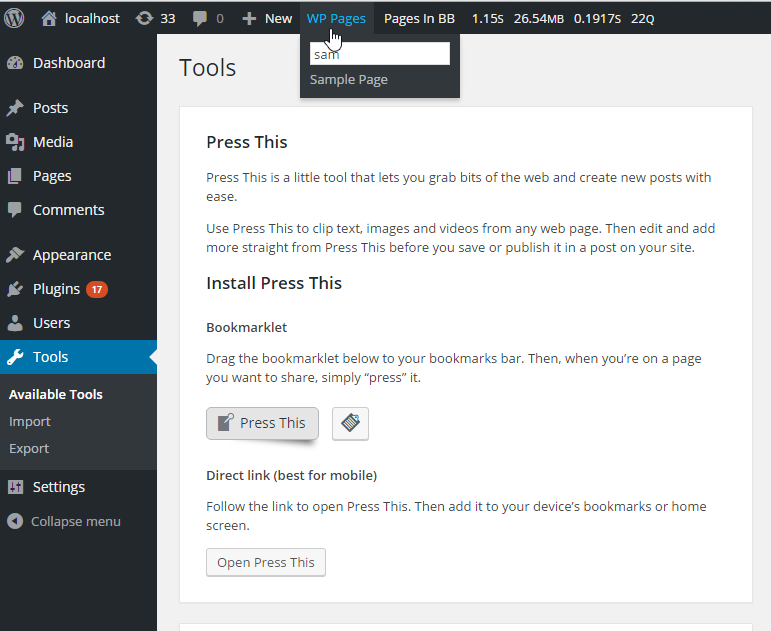Click the Bookmarklet subheading
This screenshot has width=771, height=631.
[x=246, y=328]
